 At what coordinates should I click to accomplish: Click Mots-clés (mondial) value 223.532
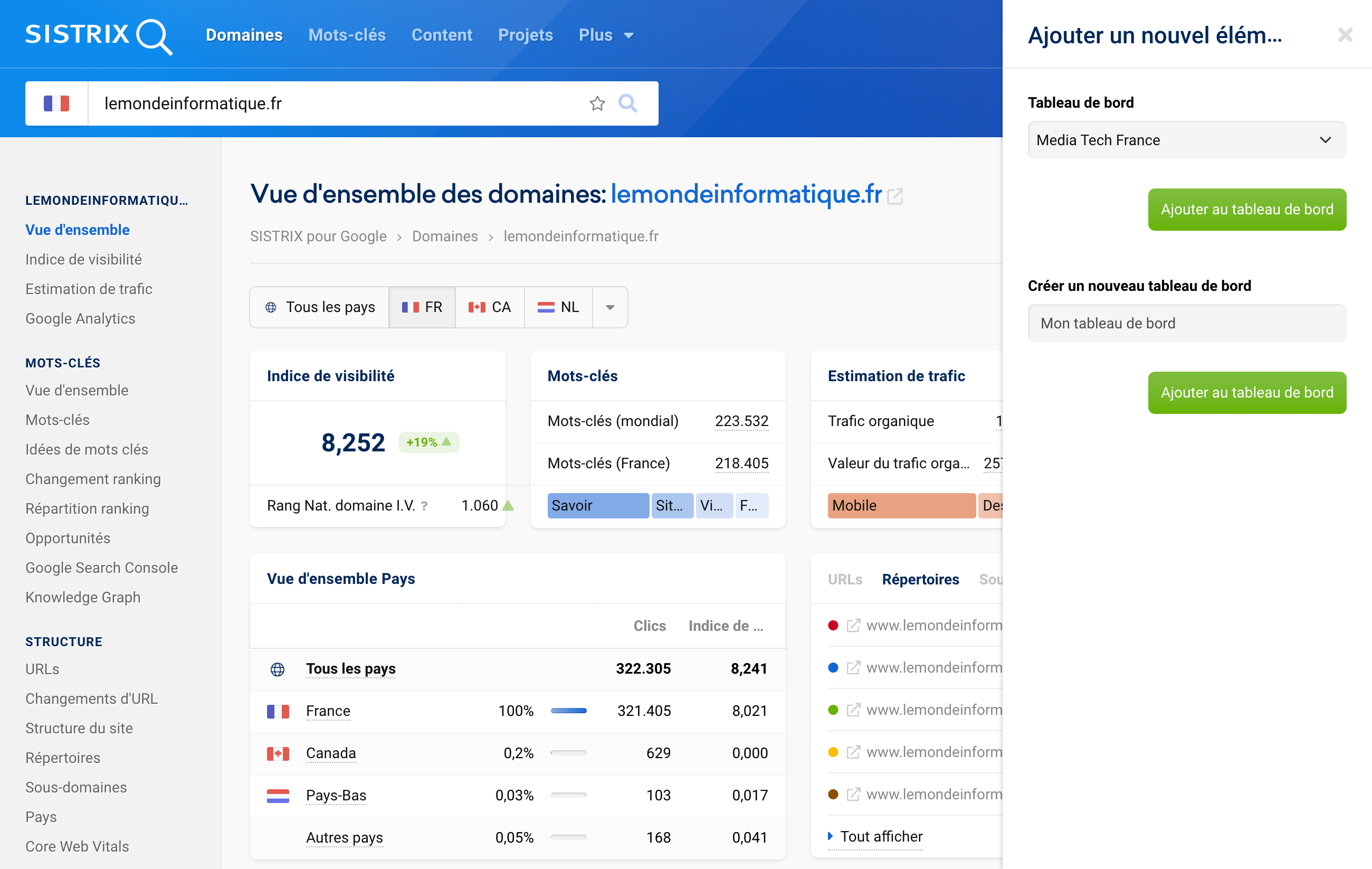(x=741, y=421)
